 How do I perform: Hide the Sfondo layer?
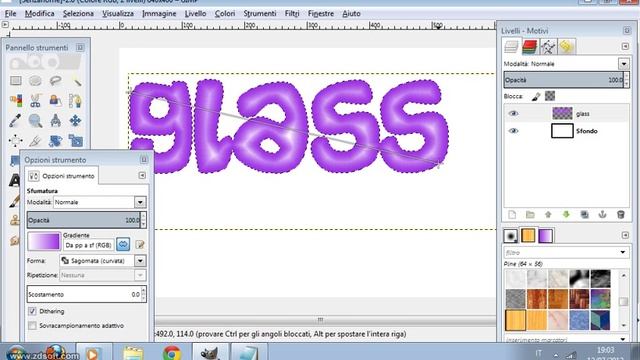click(x=513, y=131)
